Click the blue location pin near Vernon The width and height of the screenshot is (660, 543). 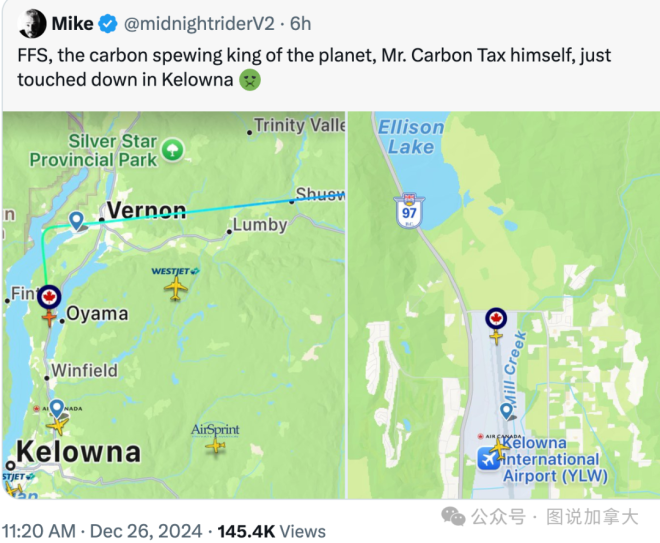click(x=76, y=221)
